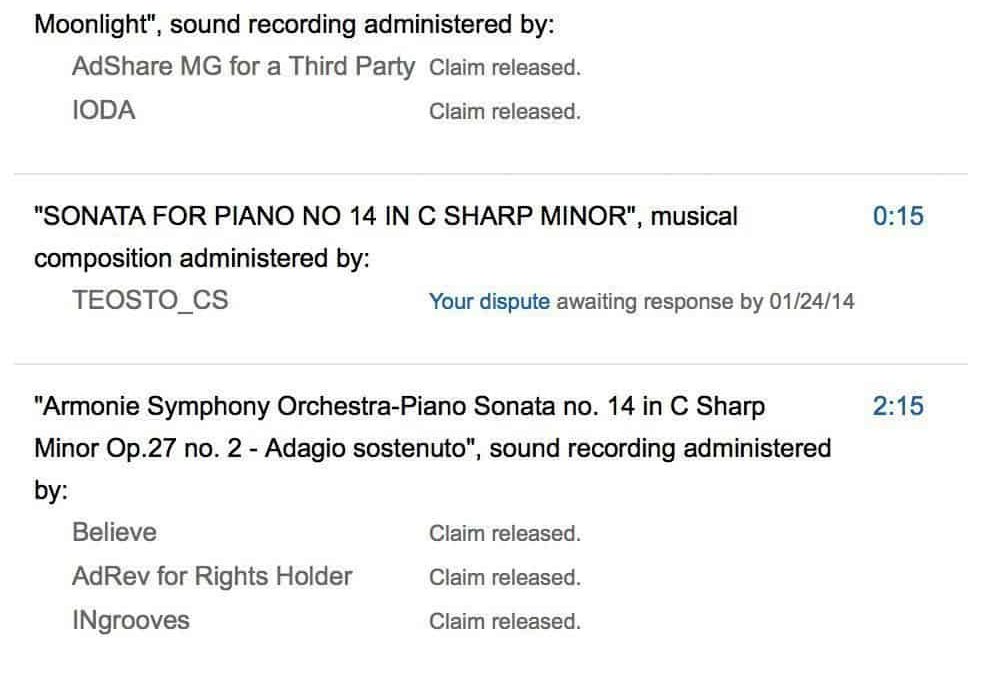Click "Claim released" status beside Believe
The image size is (1006, 675).
coord(504,534)
